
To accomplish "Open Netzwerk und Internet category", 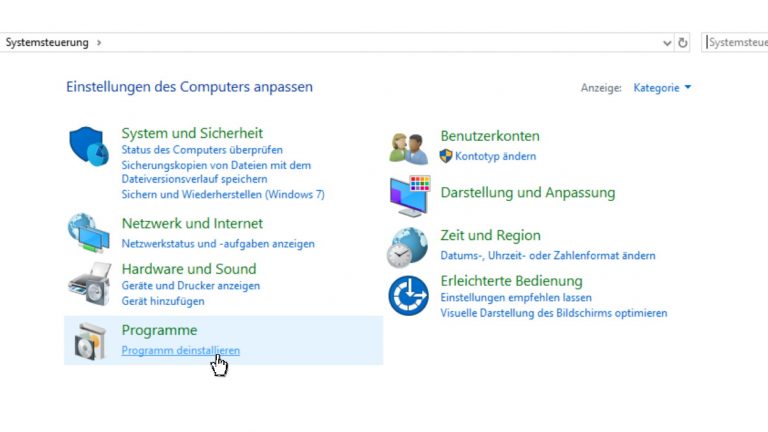I will tap(192, 223).
